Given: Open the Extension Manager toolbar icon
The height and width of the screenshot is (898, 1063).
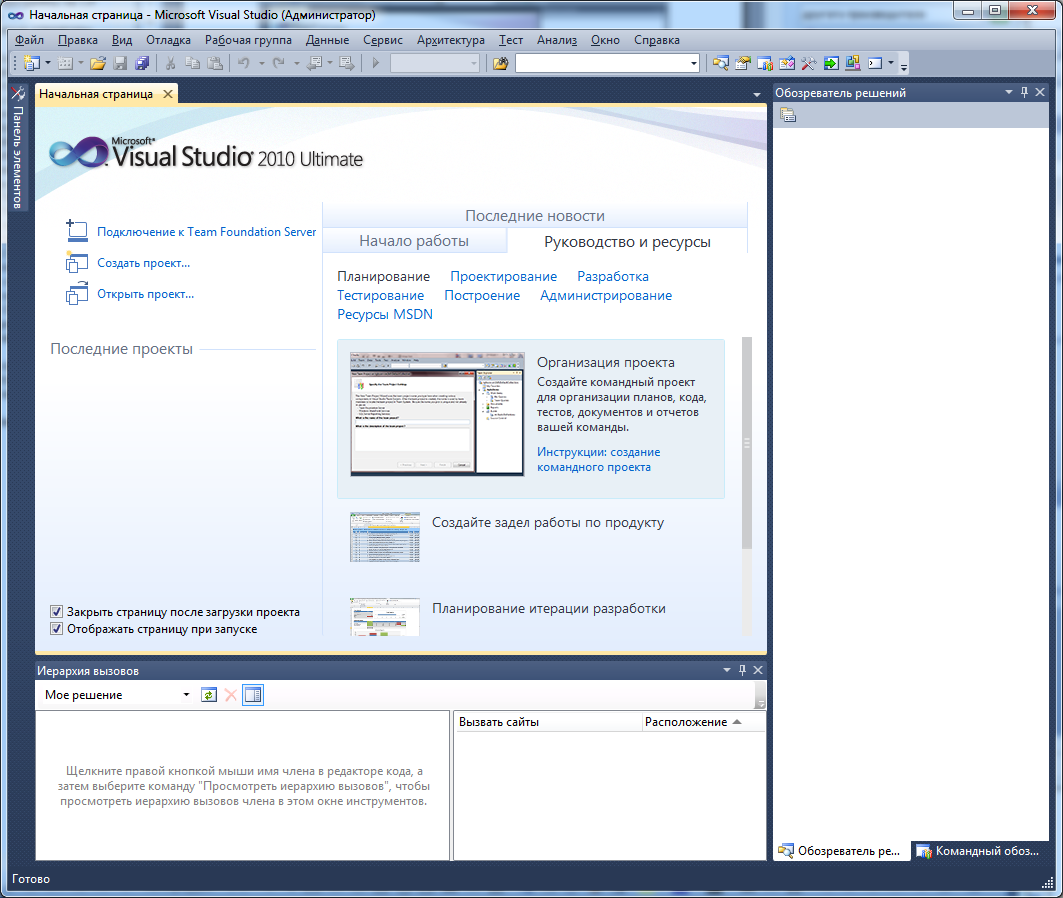Looking at the screenshot, I should (852, 63).
